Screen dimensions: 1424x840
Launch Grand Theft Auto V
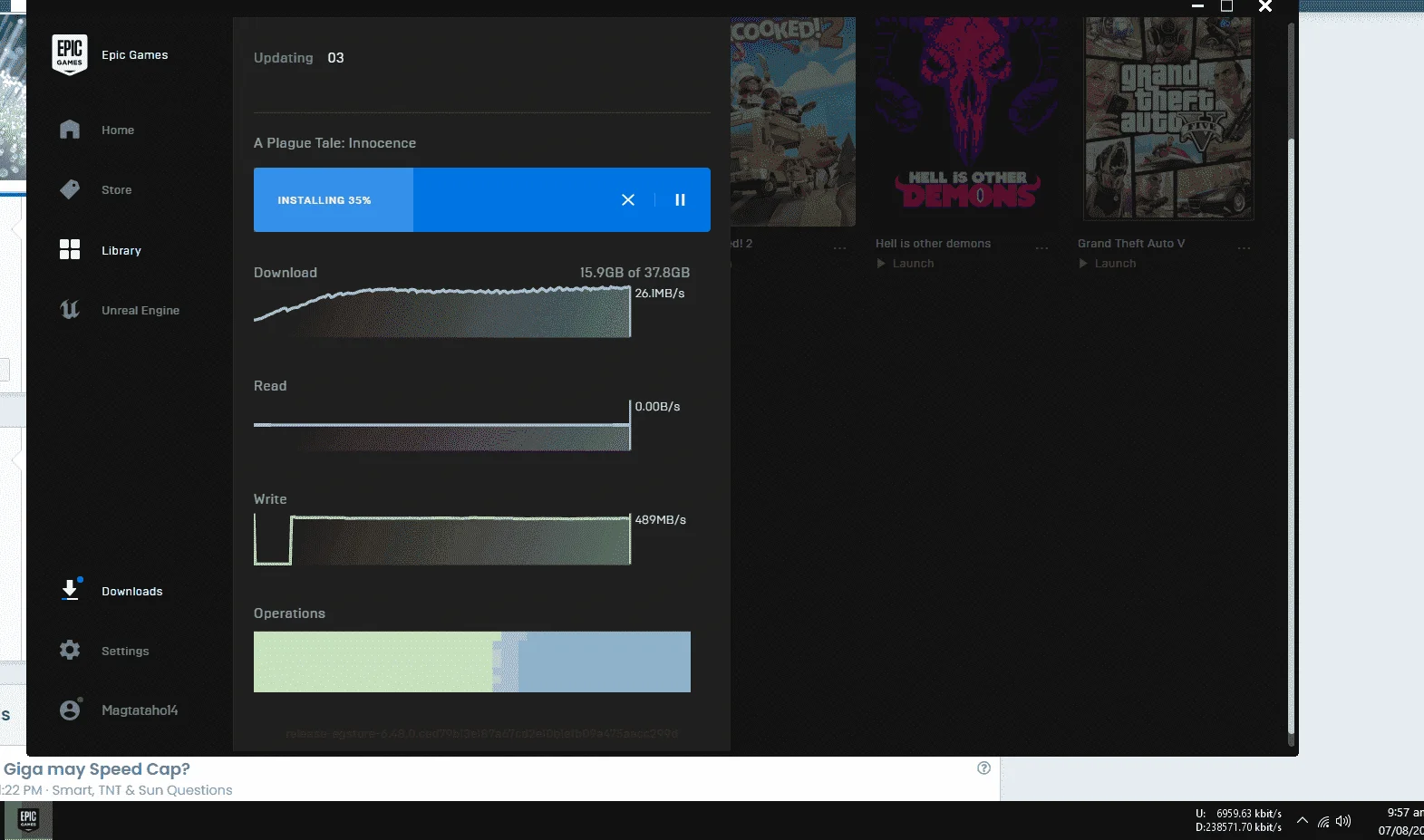tap(1108, 264)
